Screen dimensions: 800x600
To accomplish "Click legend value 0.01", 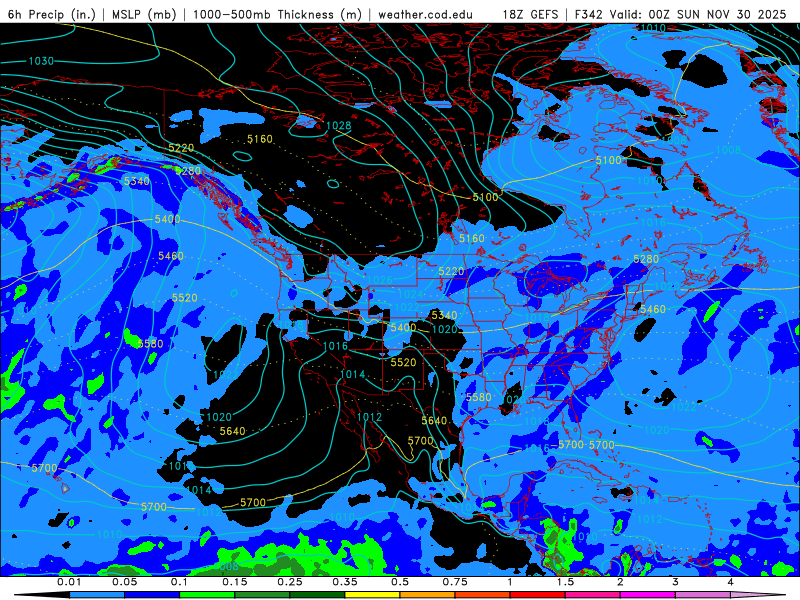I will pos(69,582).
